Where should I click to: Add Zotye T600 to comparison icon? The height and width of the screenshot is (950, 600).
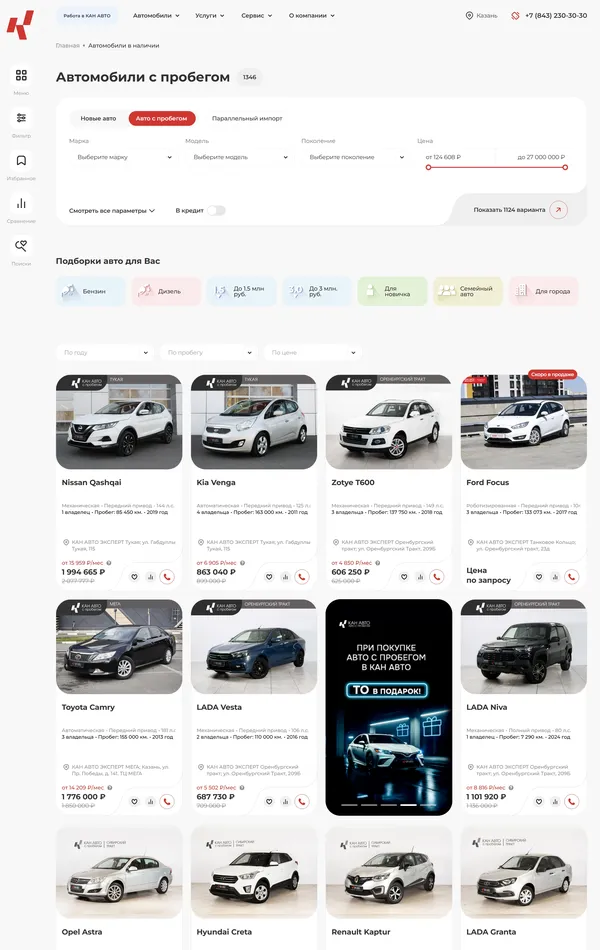pyautogui.click(x=420, y=576)
